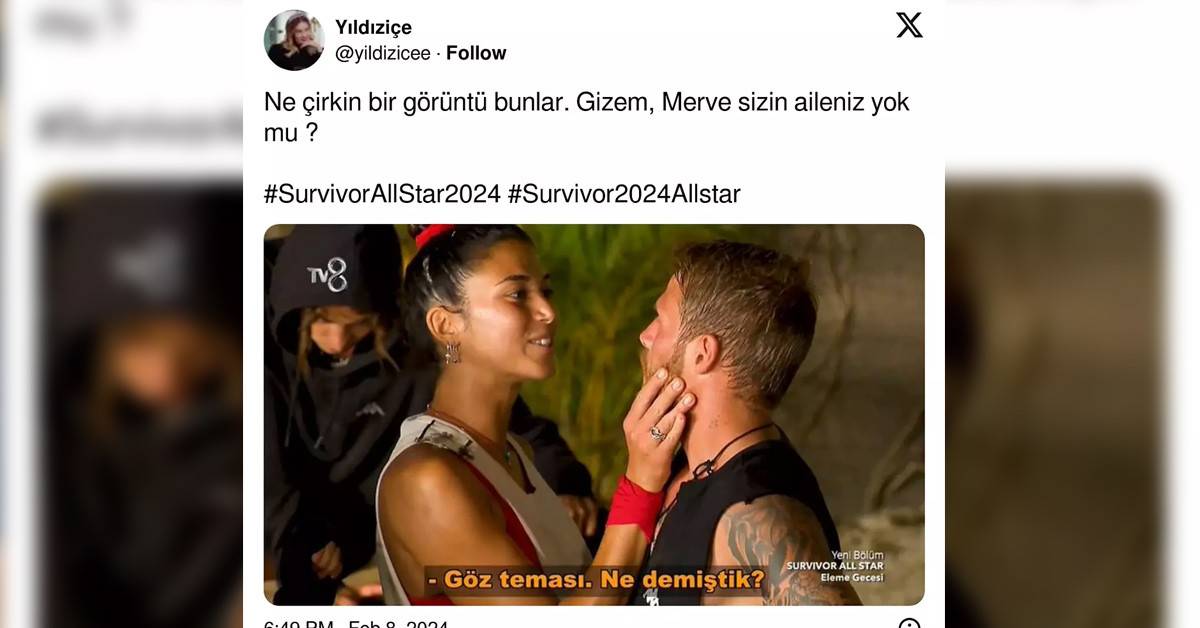
Task: Open the X logo link
Action: [909, 25]
